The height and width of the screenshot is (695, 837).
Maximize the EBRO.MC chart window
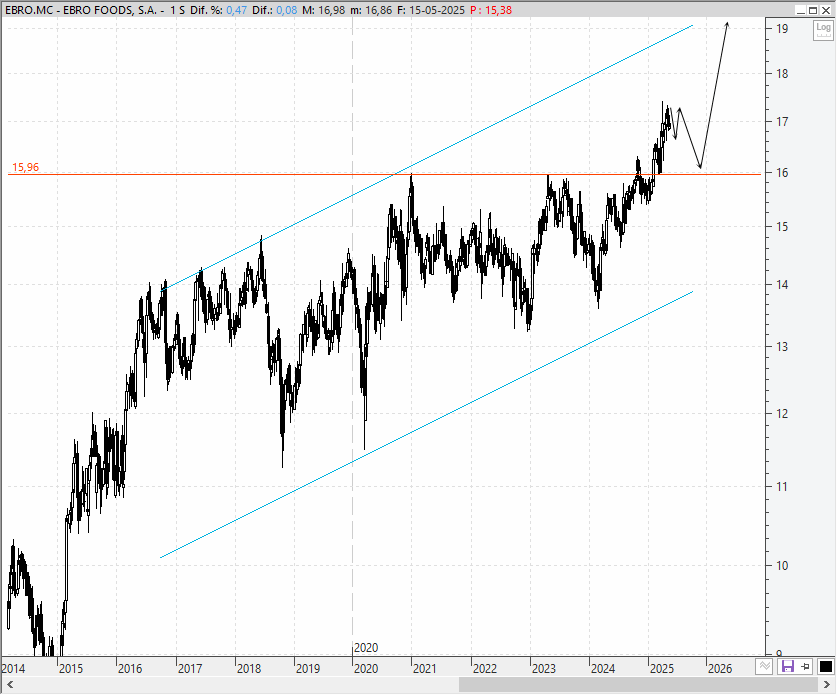(x=812, y=10)
